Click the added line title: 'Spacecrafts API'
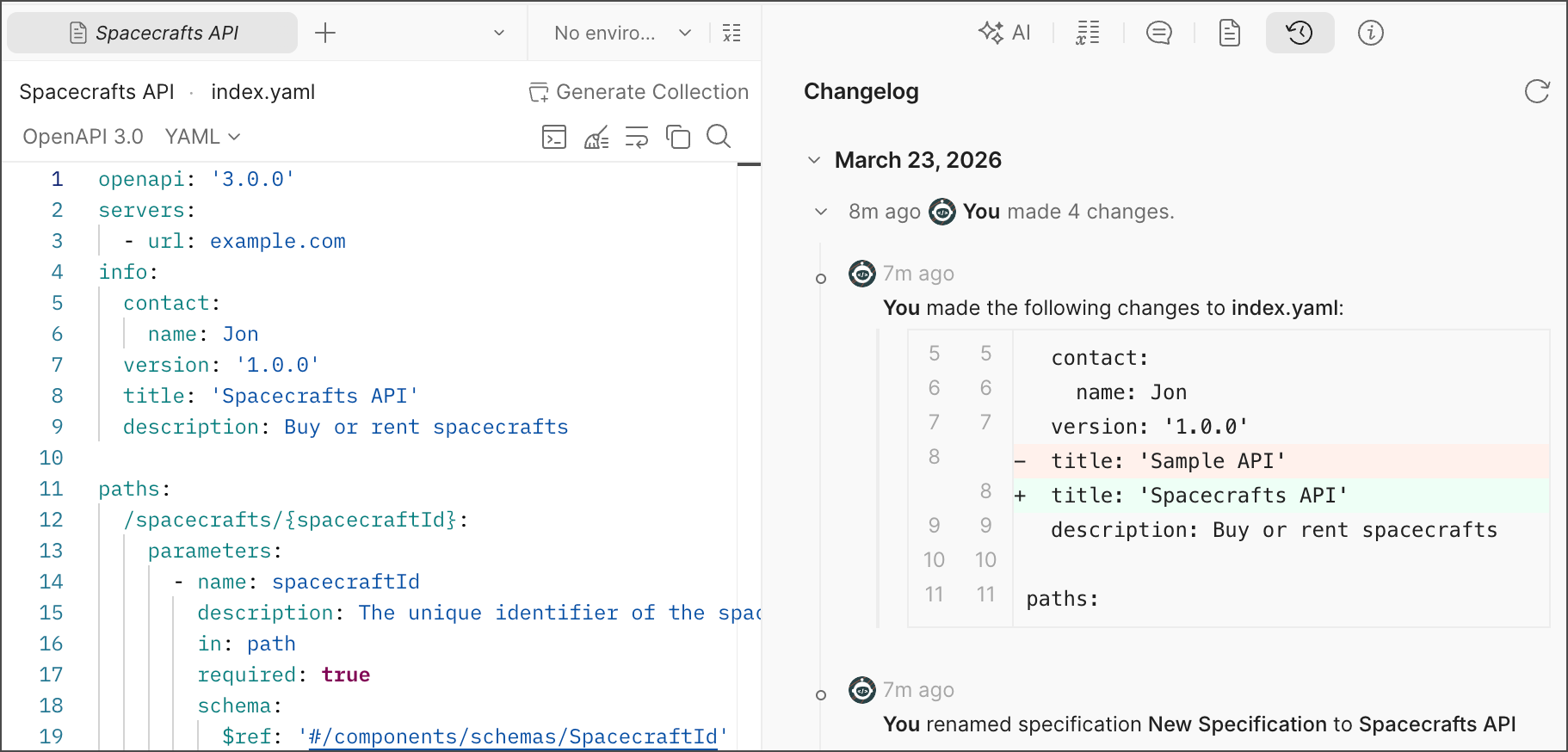This screenshot has width=1568, height=752. click(x=1281, y=496)
